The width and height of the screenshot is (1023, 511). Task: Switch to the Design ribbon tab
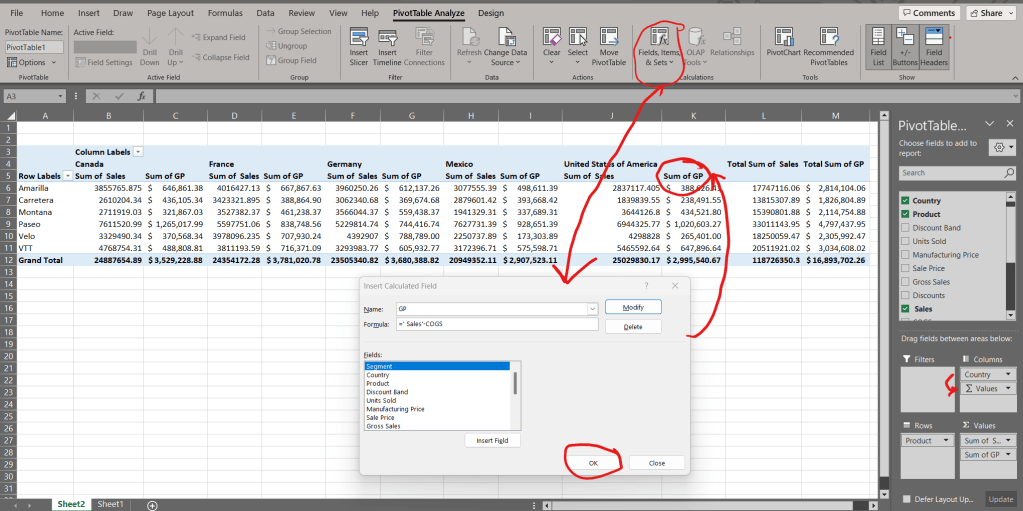(491, 13)
